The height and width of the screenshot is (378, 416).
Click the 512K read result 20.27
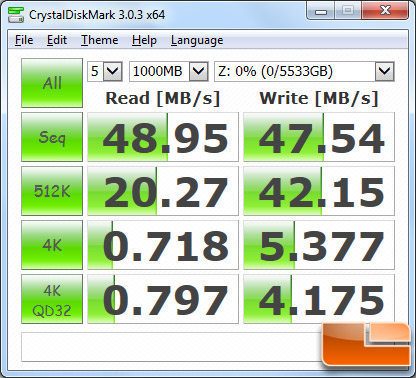tap(163, 191)
